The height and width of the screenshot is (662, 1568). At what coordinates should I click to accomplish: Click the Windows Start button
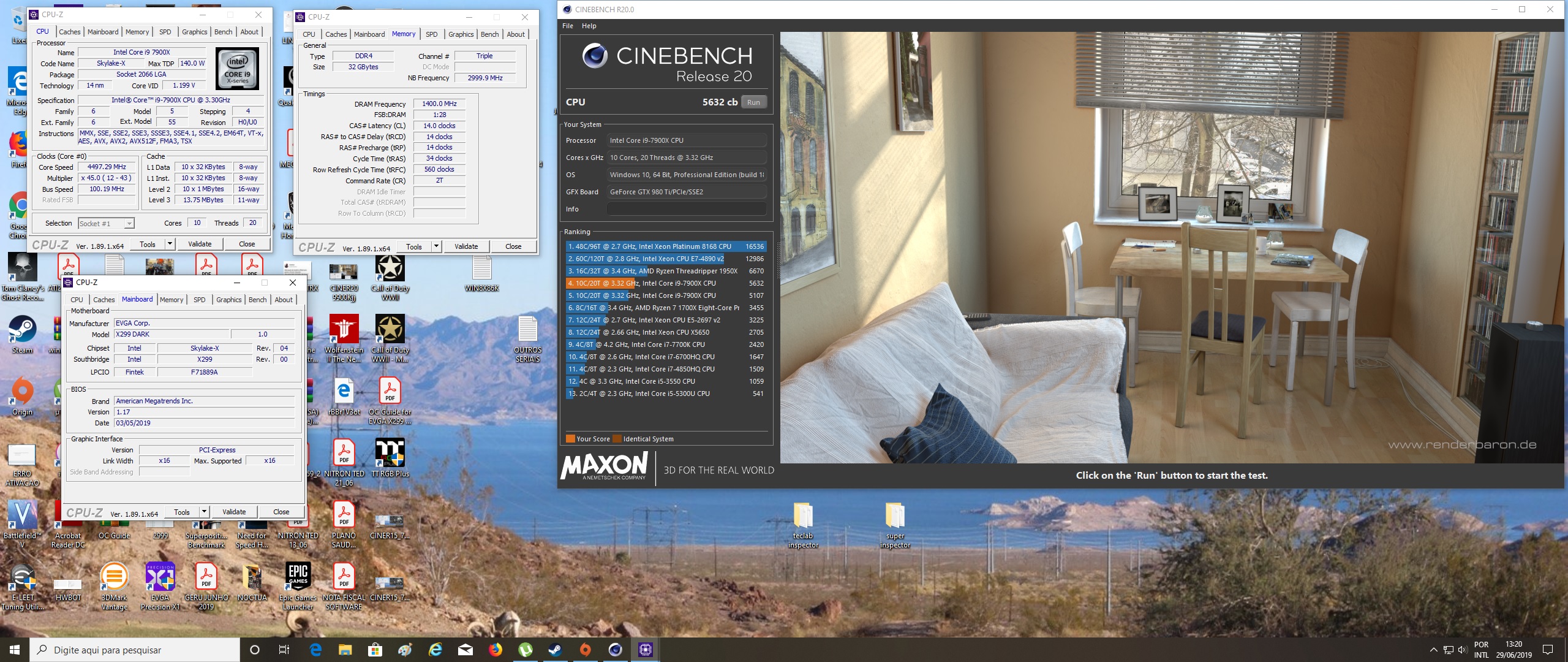click(x=15, y=650)
